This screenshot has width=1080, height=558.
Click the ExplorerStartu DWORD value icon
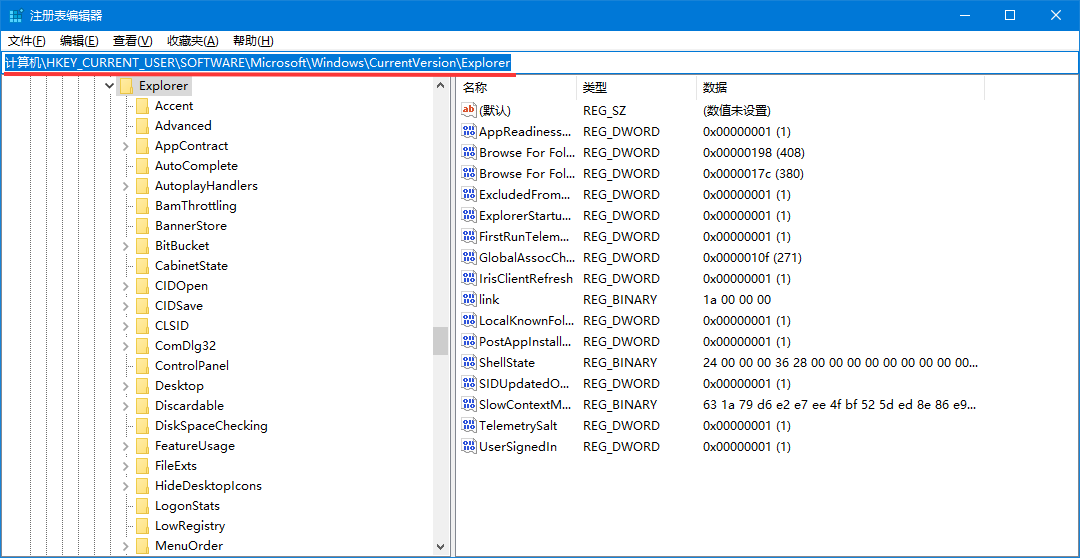coord(469,215)
